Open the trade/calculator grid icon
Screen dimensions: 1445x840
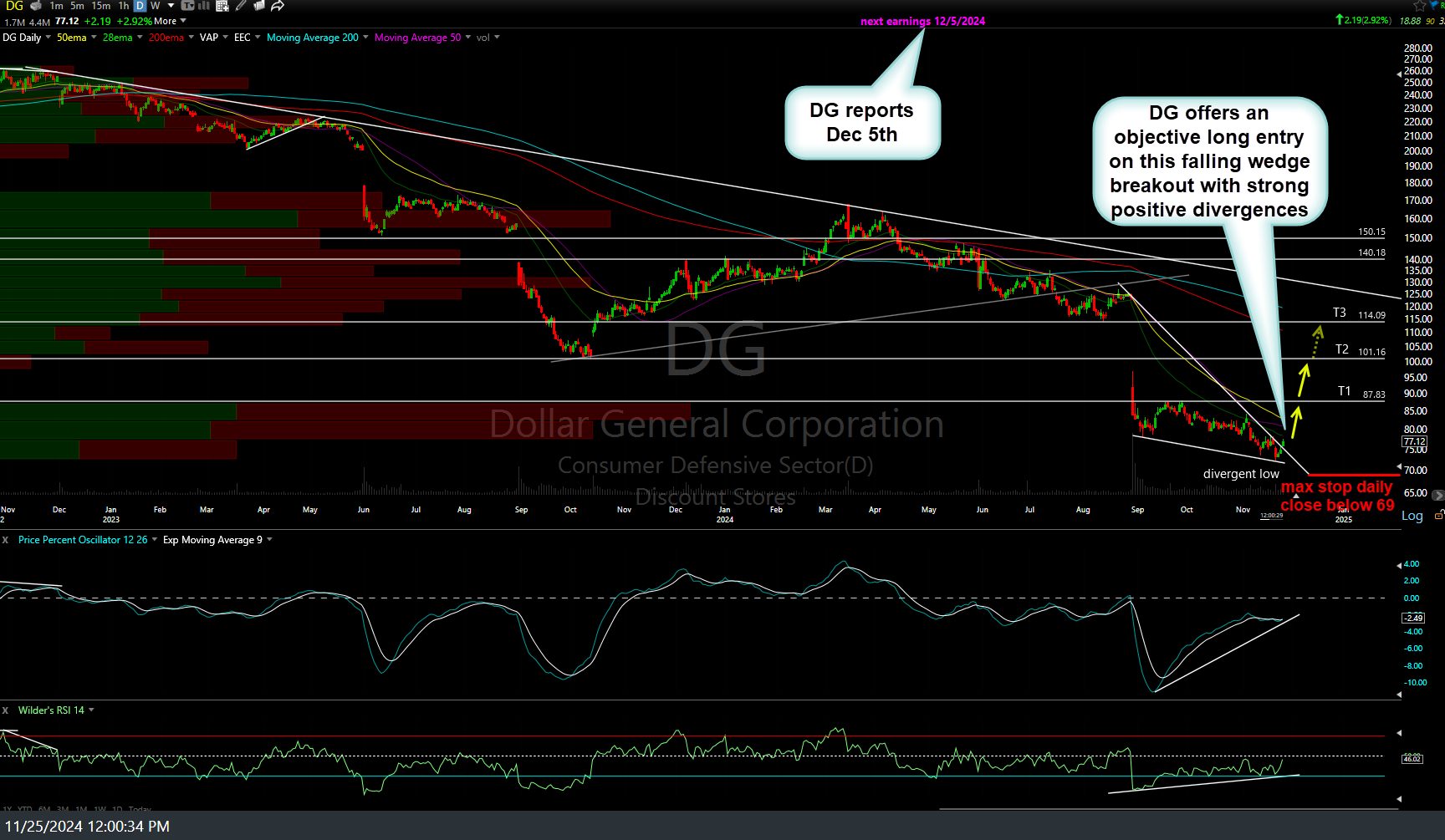(x=222, y=6)
